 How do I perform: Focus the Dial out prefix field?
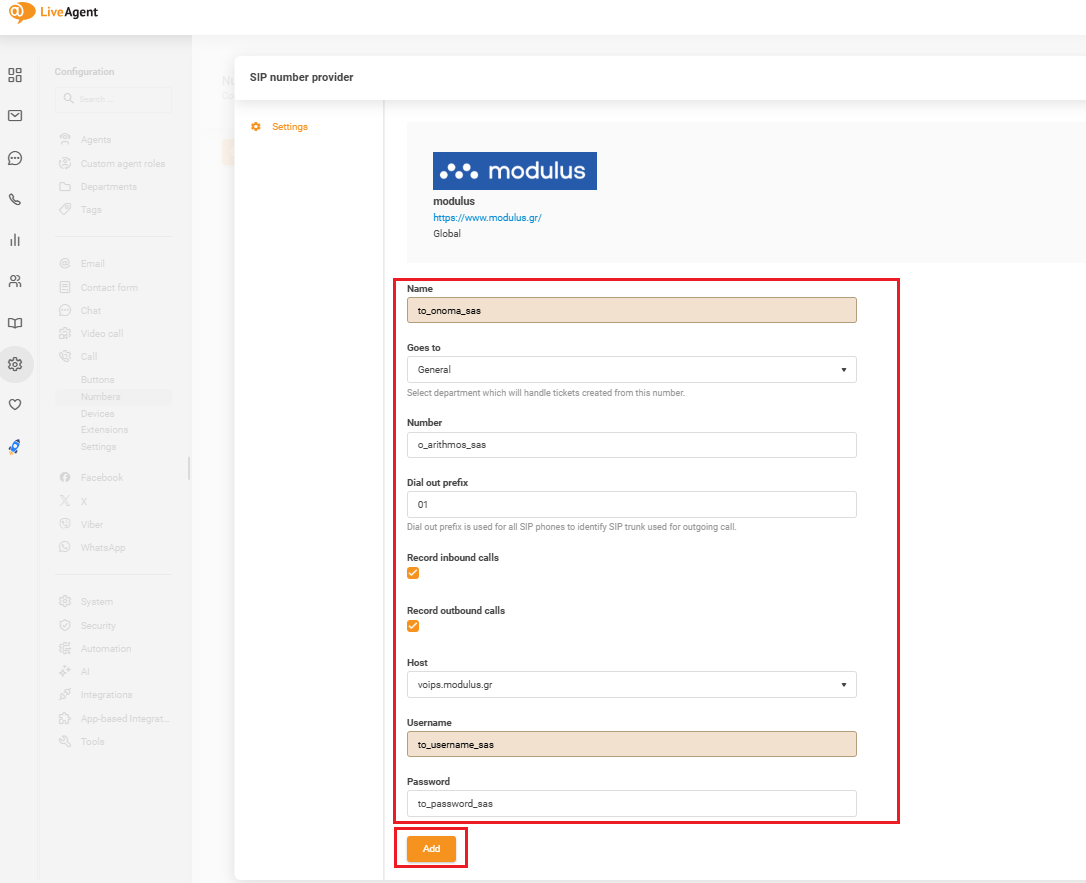pyautogui.click(x=631, y=505)
